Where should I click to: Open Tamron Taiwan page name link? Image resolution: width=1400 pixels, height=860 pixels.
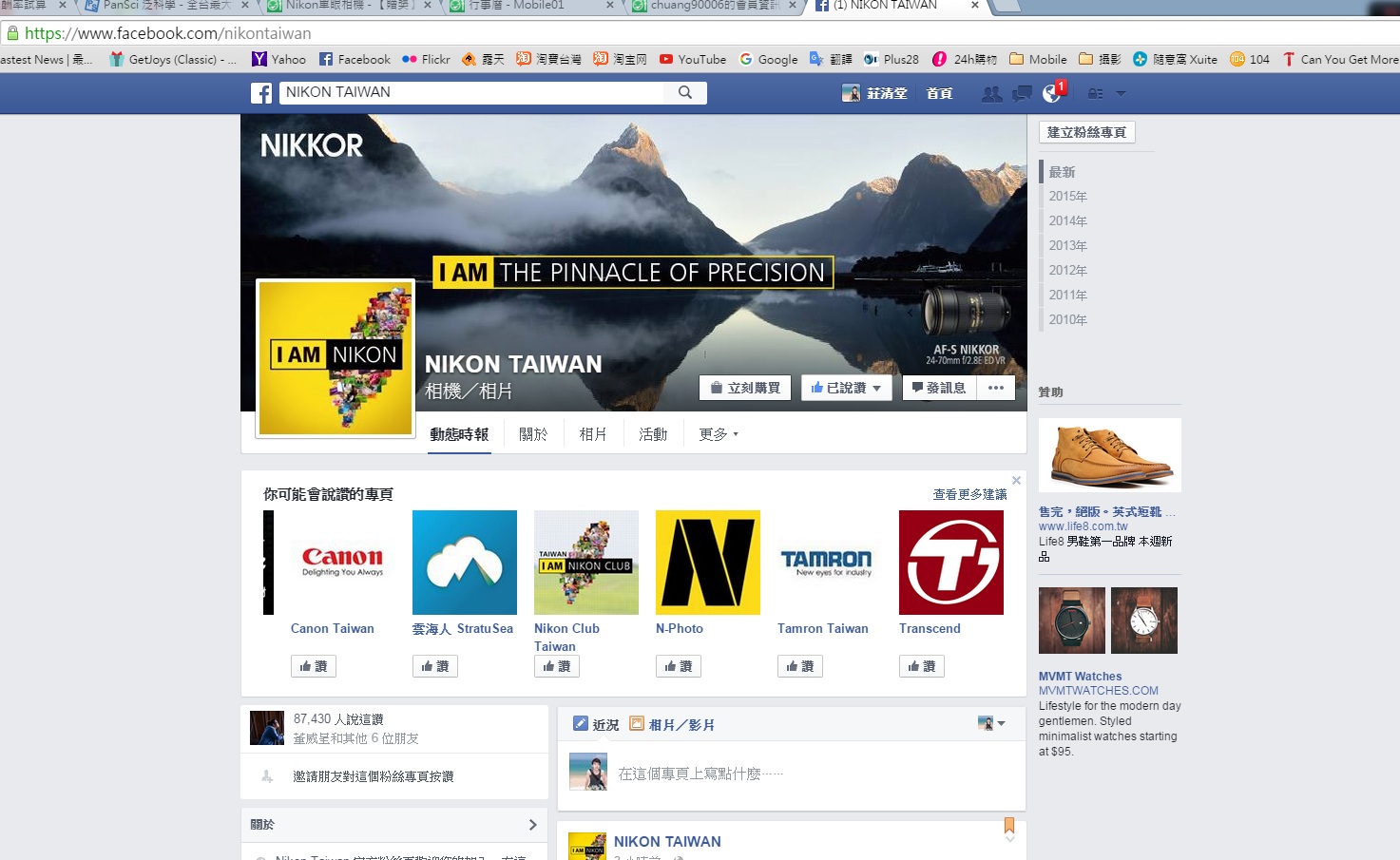tap(823, 628)
